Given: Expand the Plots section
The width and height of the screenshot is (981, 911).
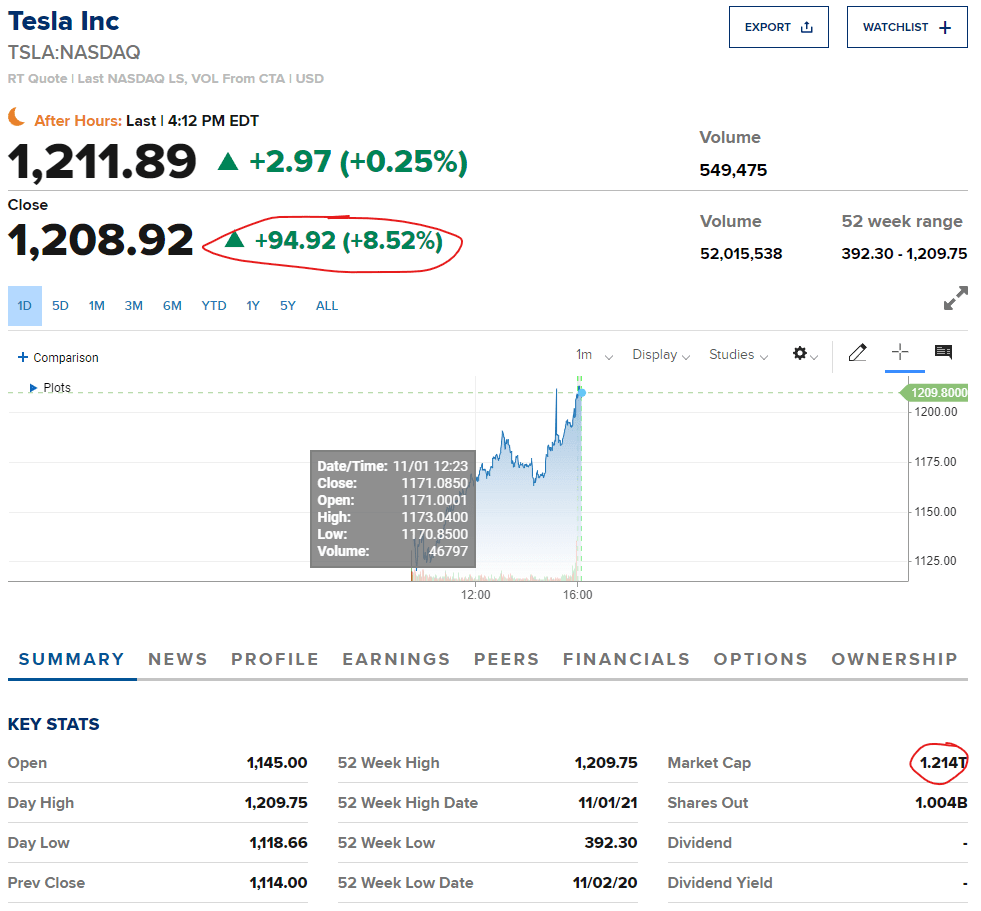Looking at the screenshot, I should [50, 387].
